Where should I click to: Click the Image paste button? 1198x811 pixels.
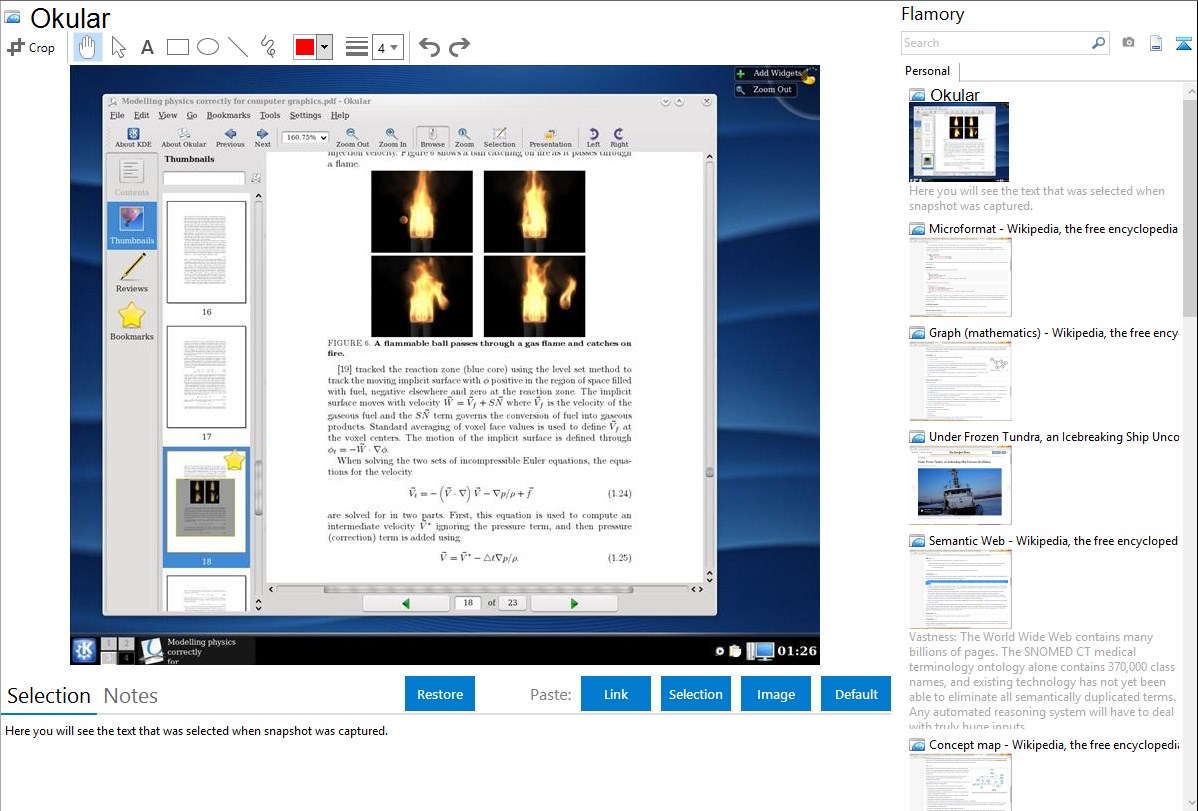click(x=775, y=694)
